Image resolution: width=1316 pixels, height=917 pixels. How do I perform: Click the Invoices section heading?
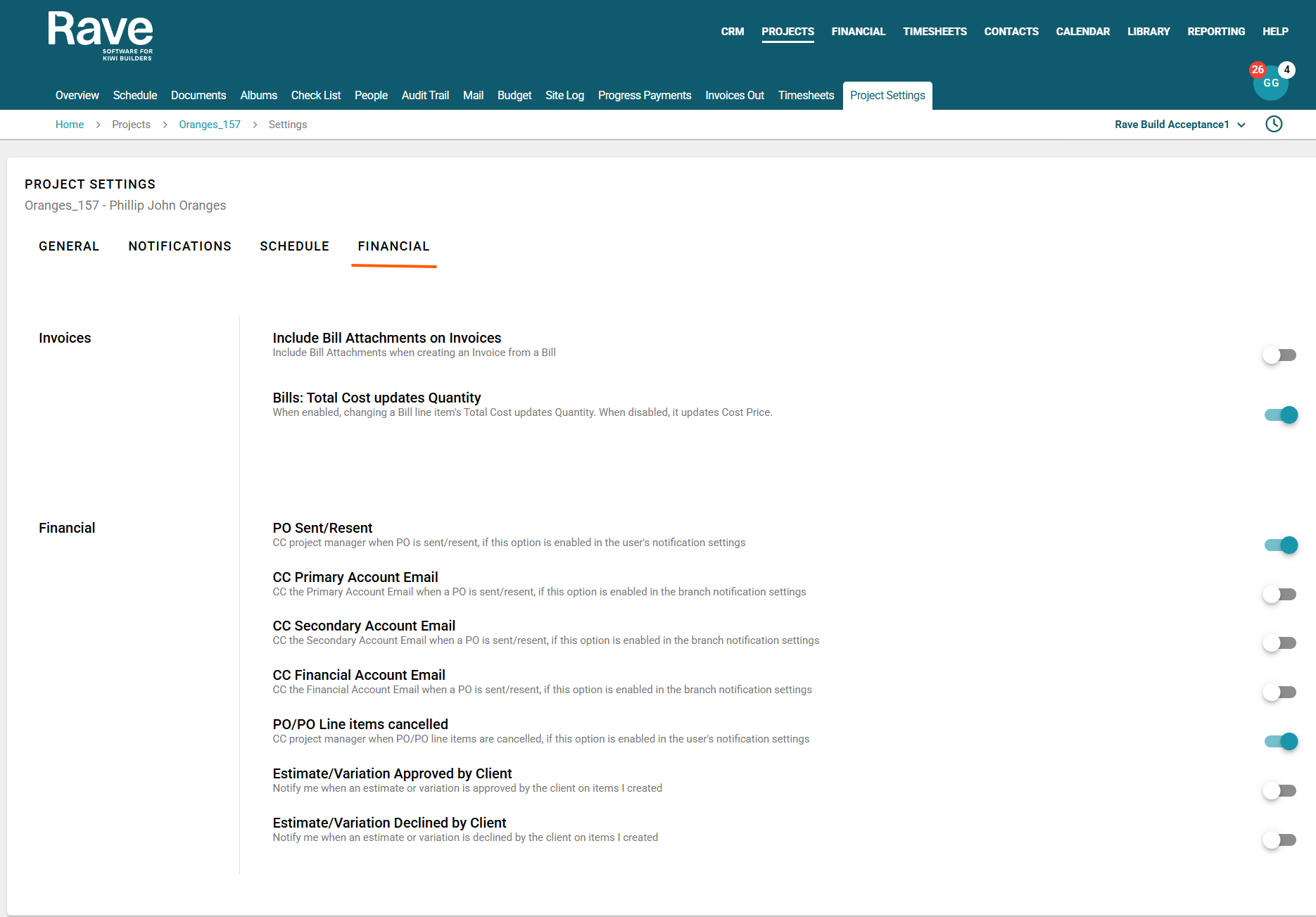[x=65, y=338]
